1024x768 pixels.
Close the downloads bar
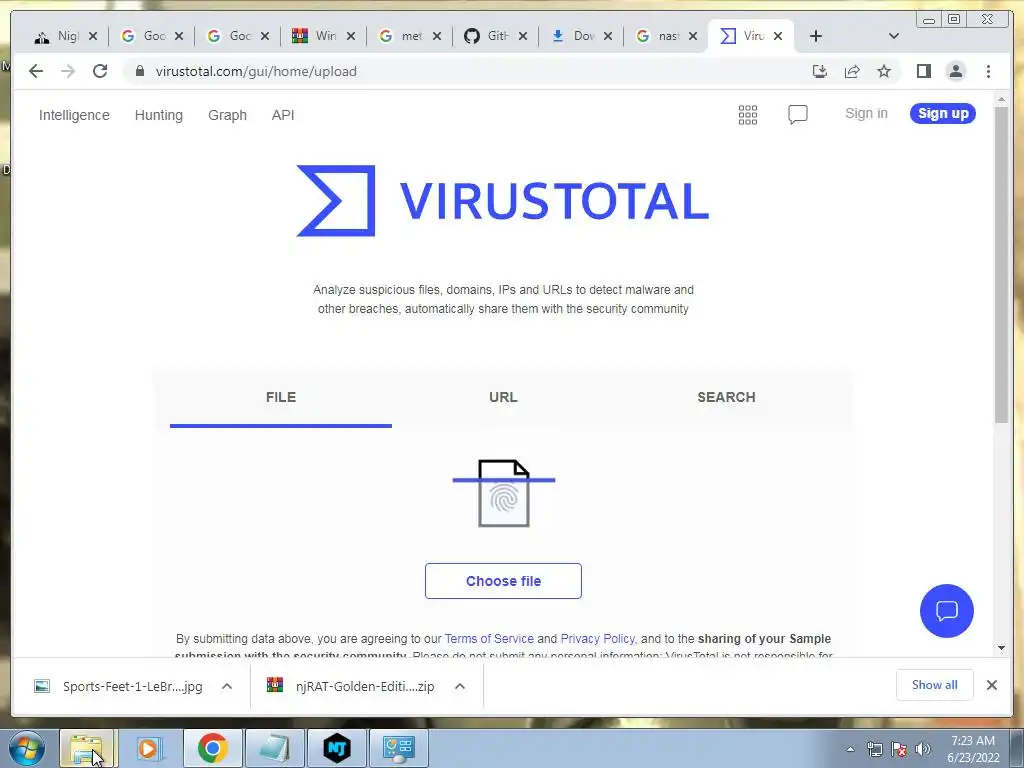tap(991, 685)
